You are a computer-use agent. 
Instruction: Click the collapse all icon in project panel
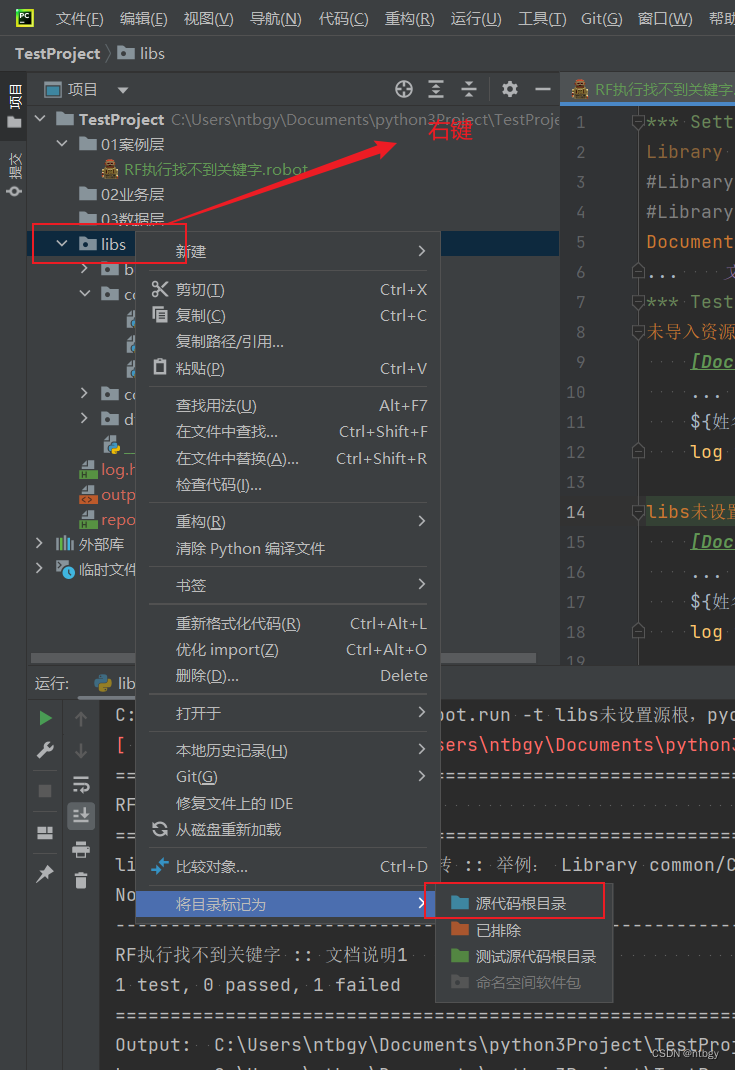coord(469,89)
